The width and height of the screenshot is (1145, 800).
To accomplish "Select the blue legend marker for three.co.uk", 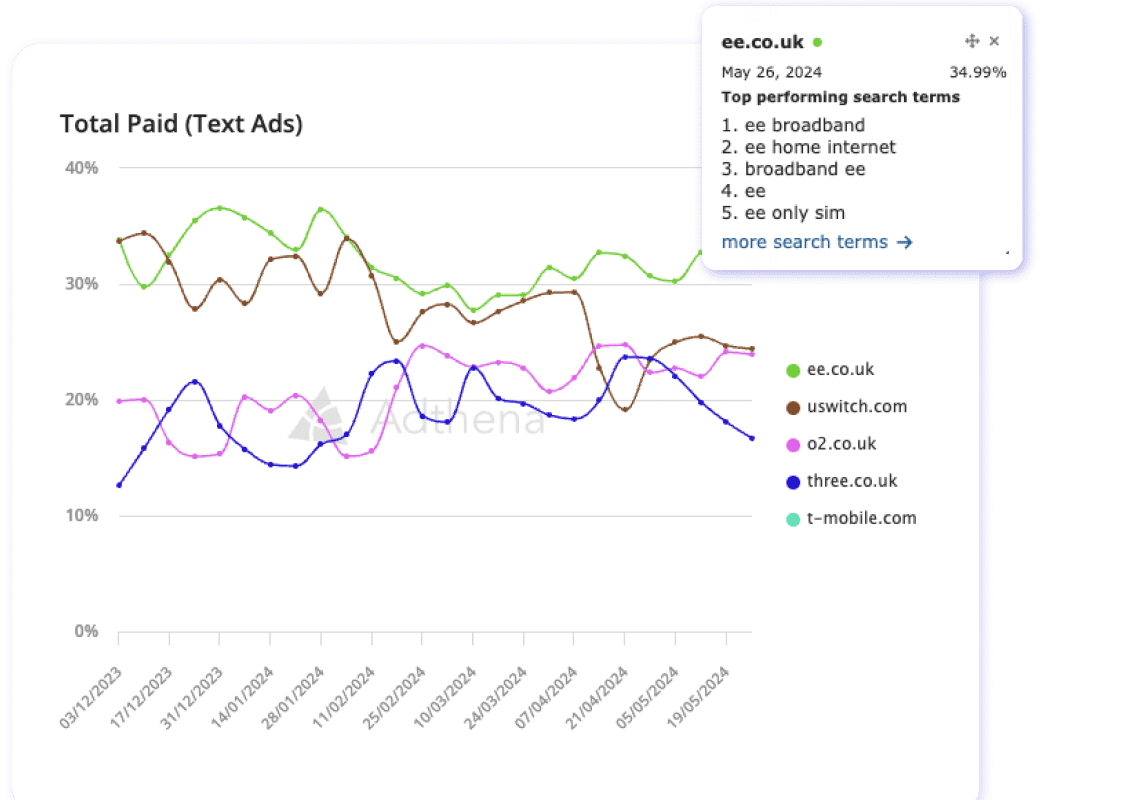I will click(x=795, y=480).
